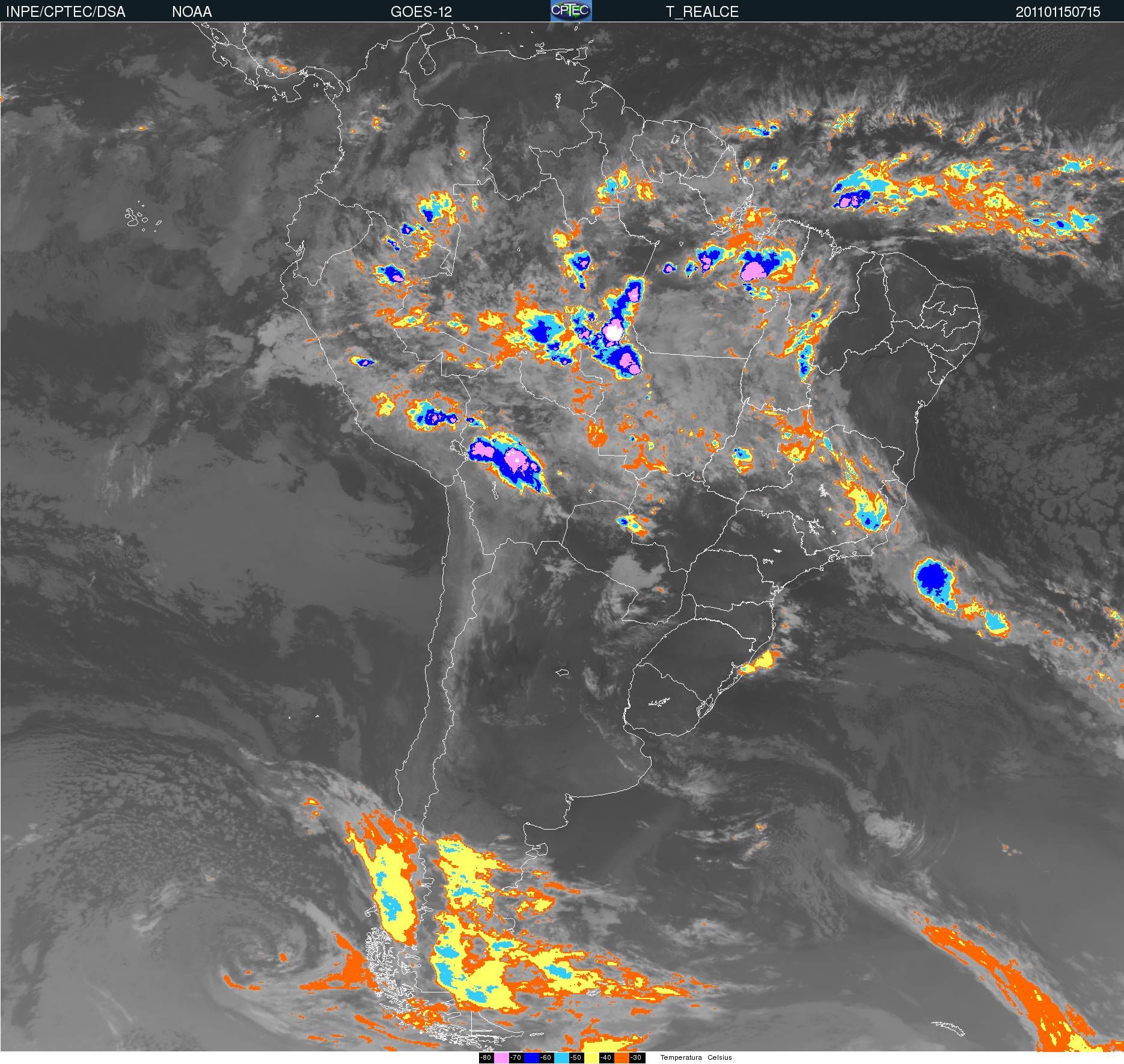The height and width of the screenshot is (1064, 1124).
Task: Click the 'Temperatura Celsius' legend caption
Action: click(x=696, y=1057)
